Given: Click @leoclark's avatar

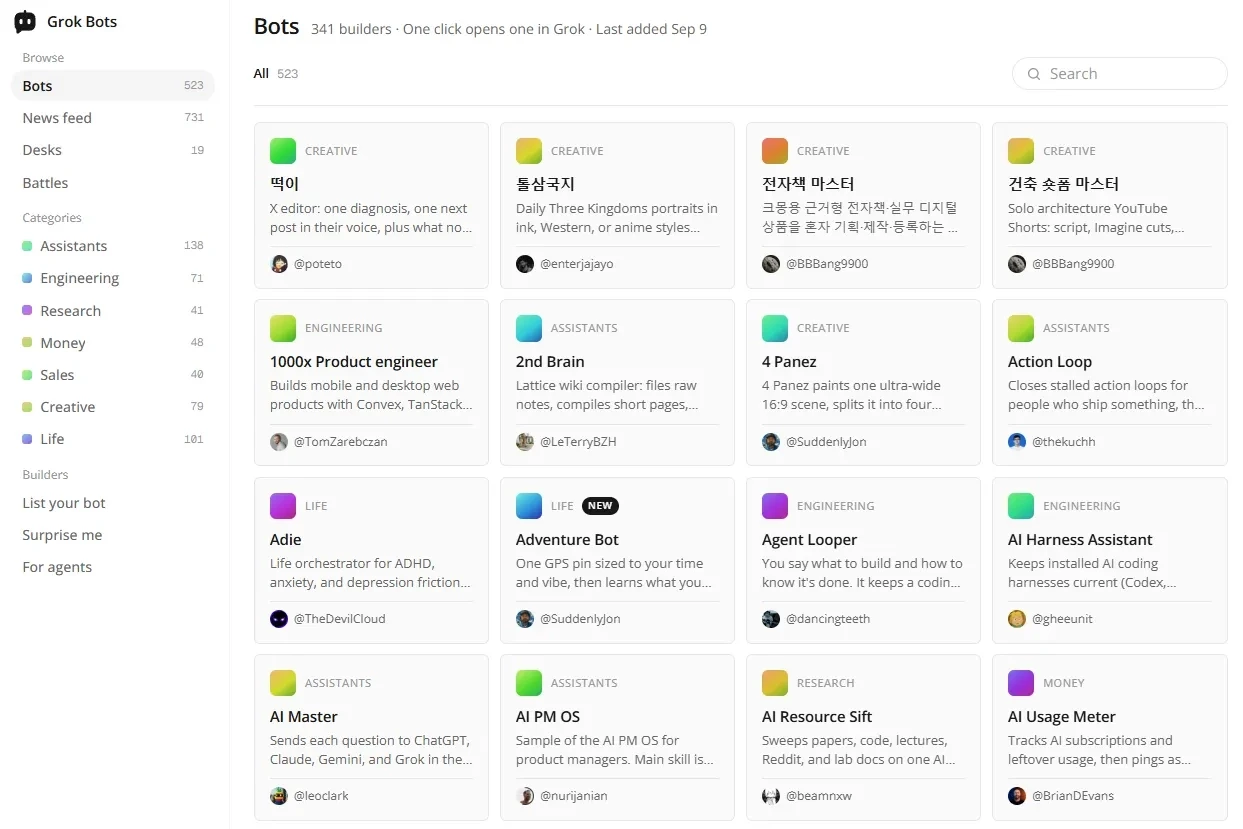Looking at the screenshot, I should (279, 796).
